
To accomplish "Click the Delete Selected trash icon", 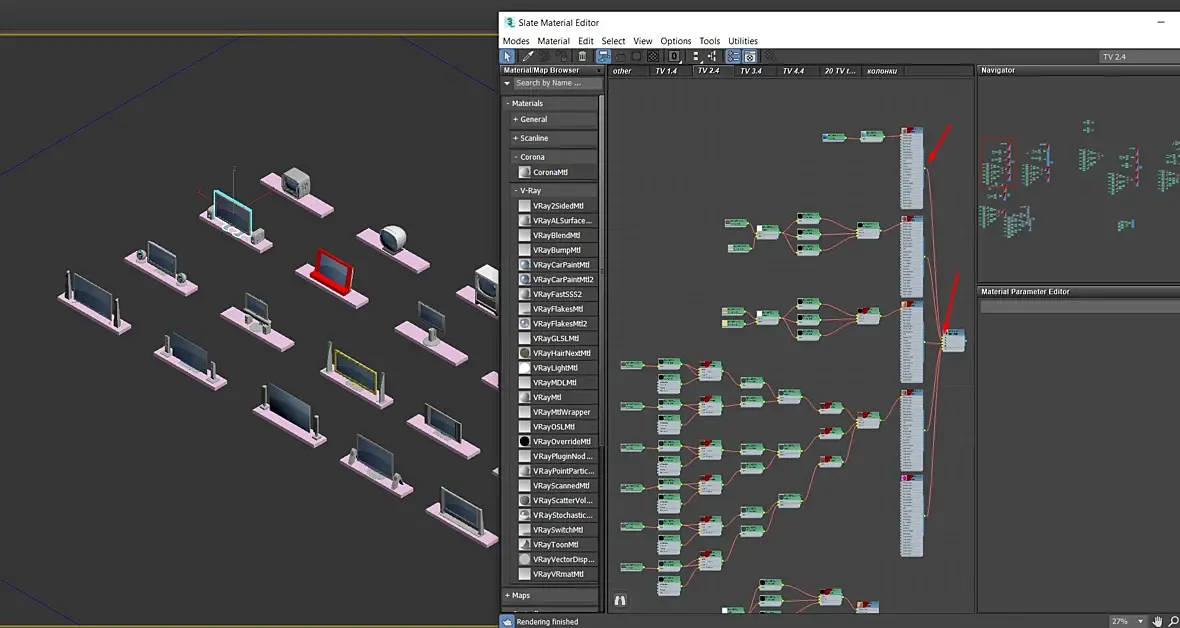I will (x=582, y=56).
